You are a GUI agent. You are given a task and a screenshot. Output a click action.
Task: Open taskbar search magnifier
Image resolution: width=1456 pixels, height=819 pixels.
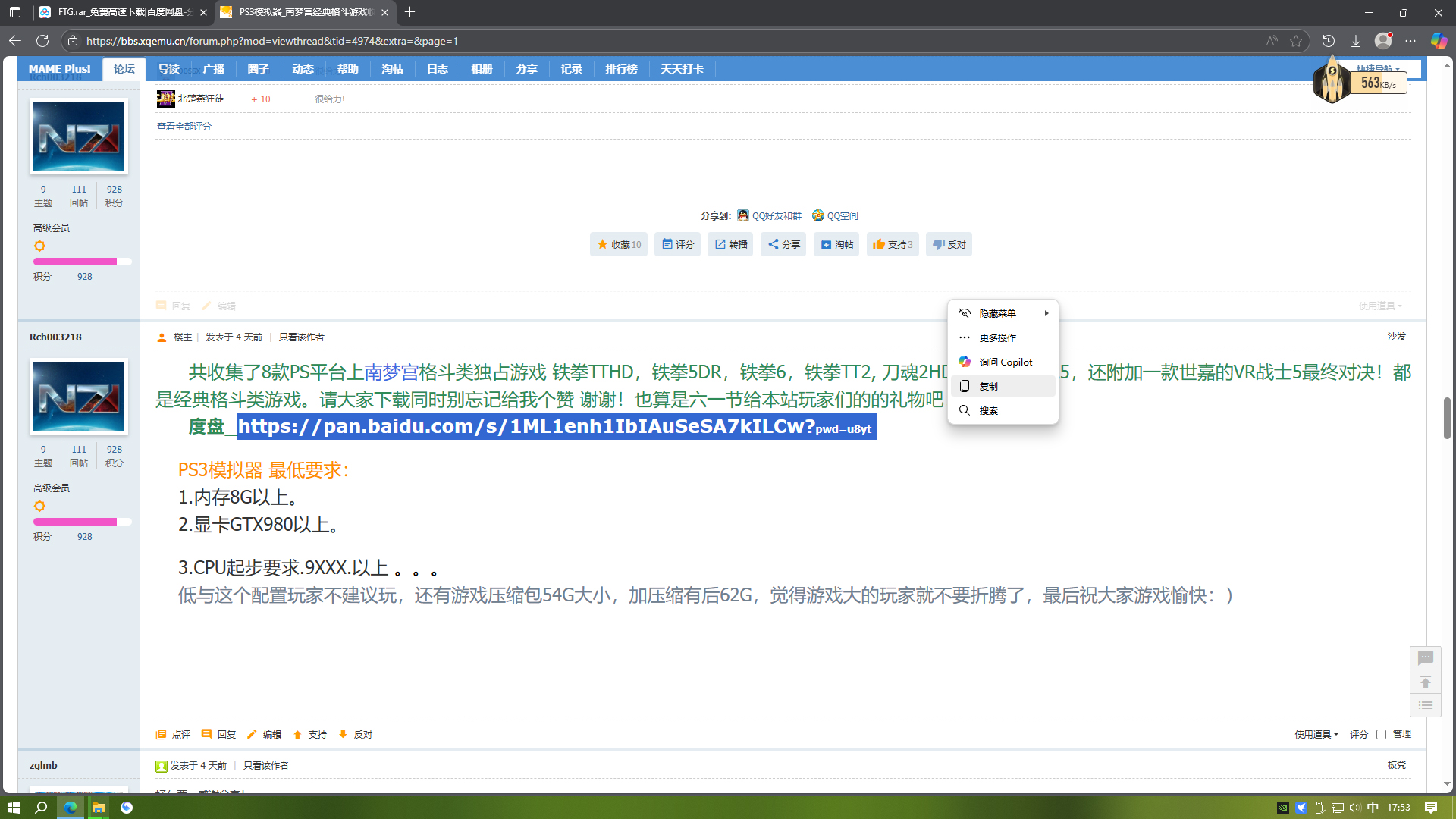click(x=42, y=807)
